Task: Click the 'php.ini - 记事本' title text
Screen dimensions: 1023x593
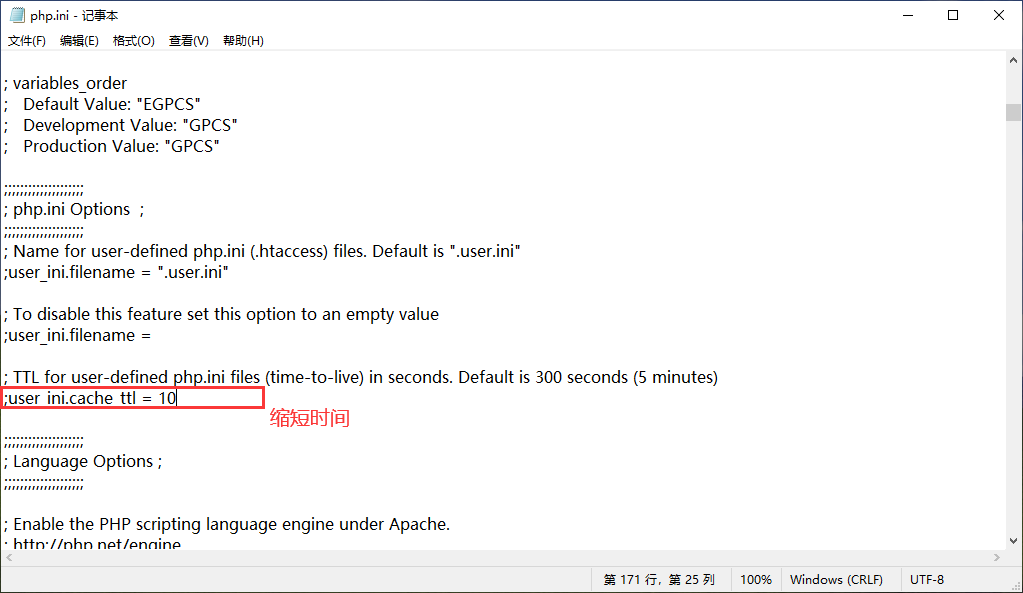Action: pos(74,15)
